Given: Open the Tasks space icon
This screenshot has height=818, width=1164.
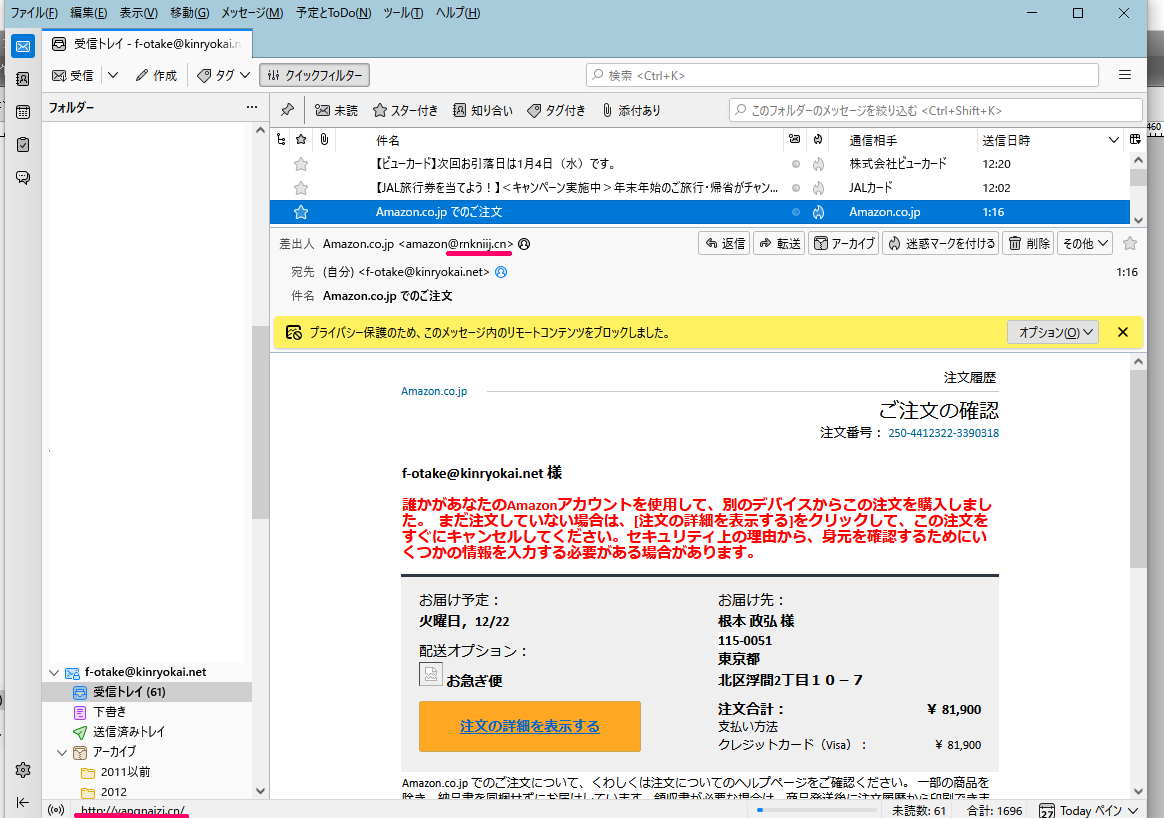Looking at the screenshot, I should coord(23,145).
